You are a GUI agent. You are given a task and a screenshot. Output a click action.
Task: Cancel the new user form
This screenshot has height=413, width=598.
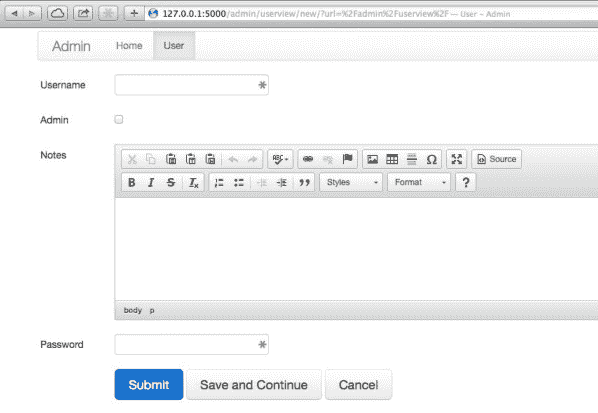coord(358,384)
